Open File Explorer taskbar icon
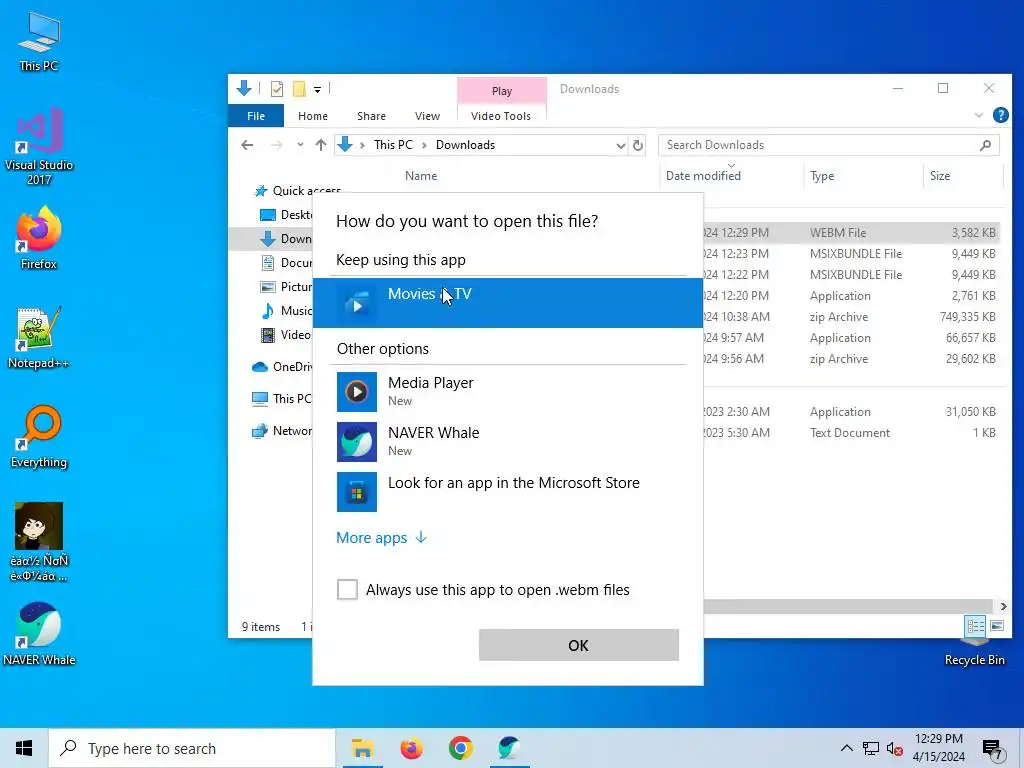The height and width of the screenshot is (768, 1024). click(362, 748)
